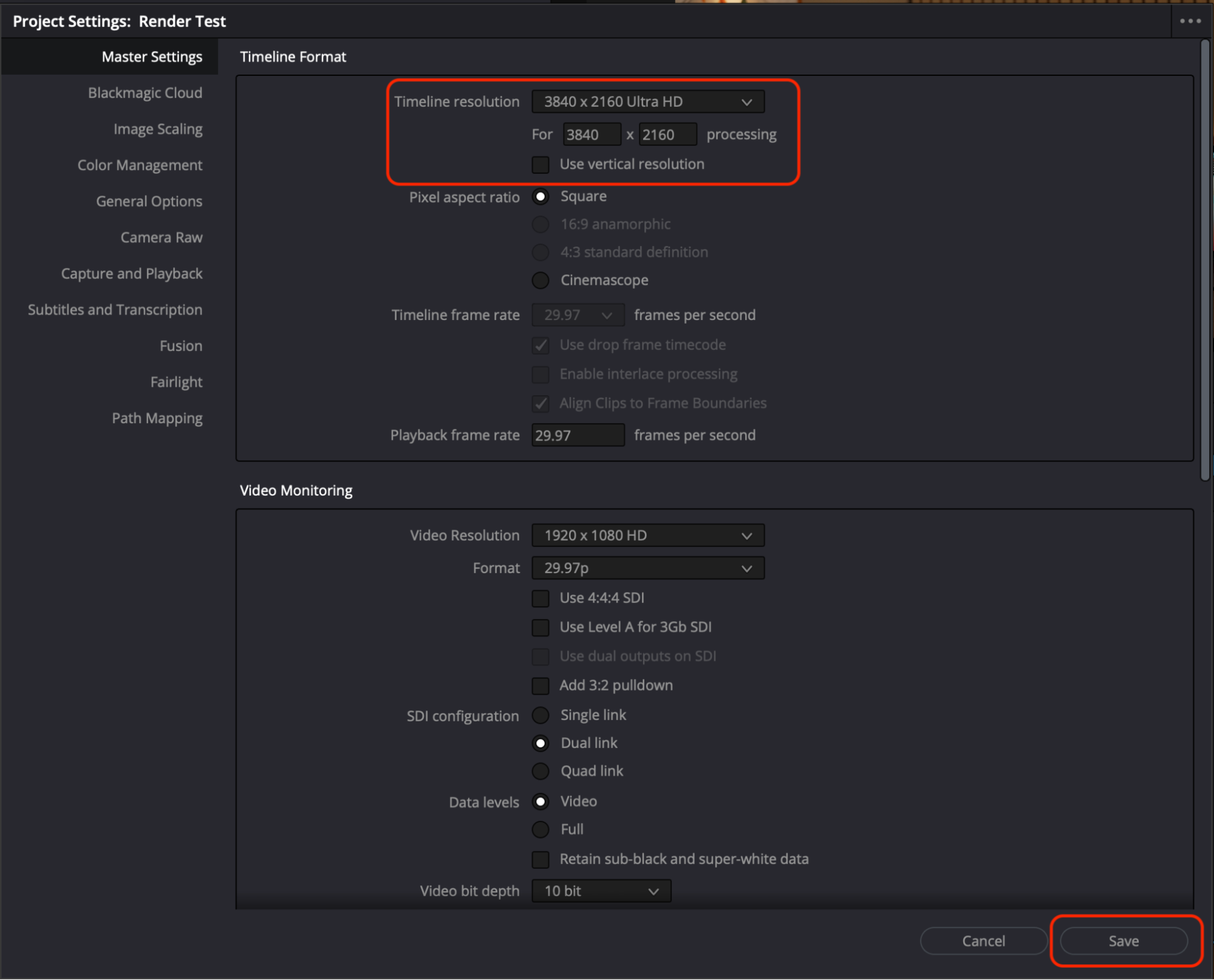Select Cinemascope pixel aspect ratio

tap(540, 281)
